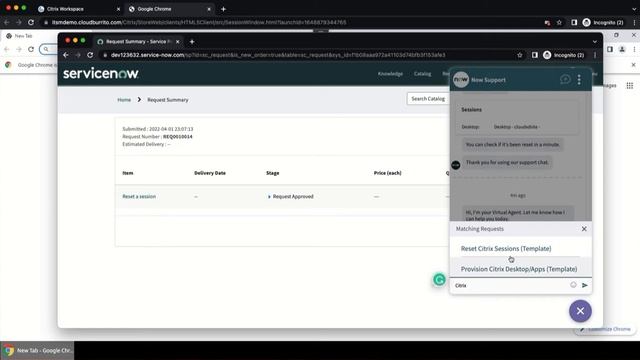Open the outer browser side panel icon

click(574, 22)
